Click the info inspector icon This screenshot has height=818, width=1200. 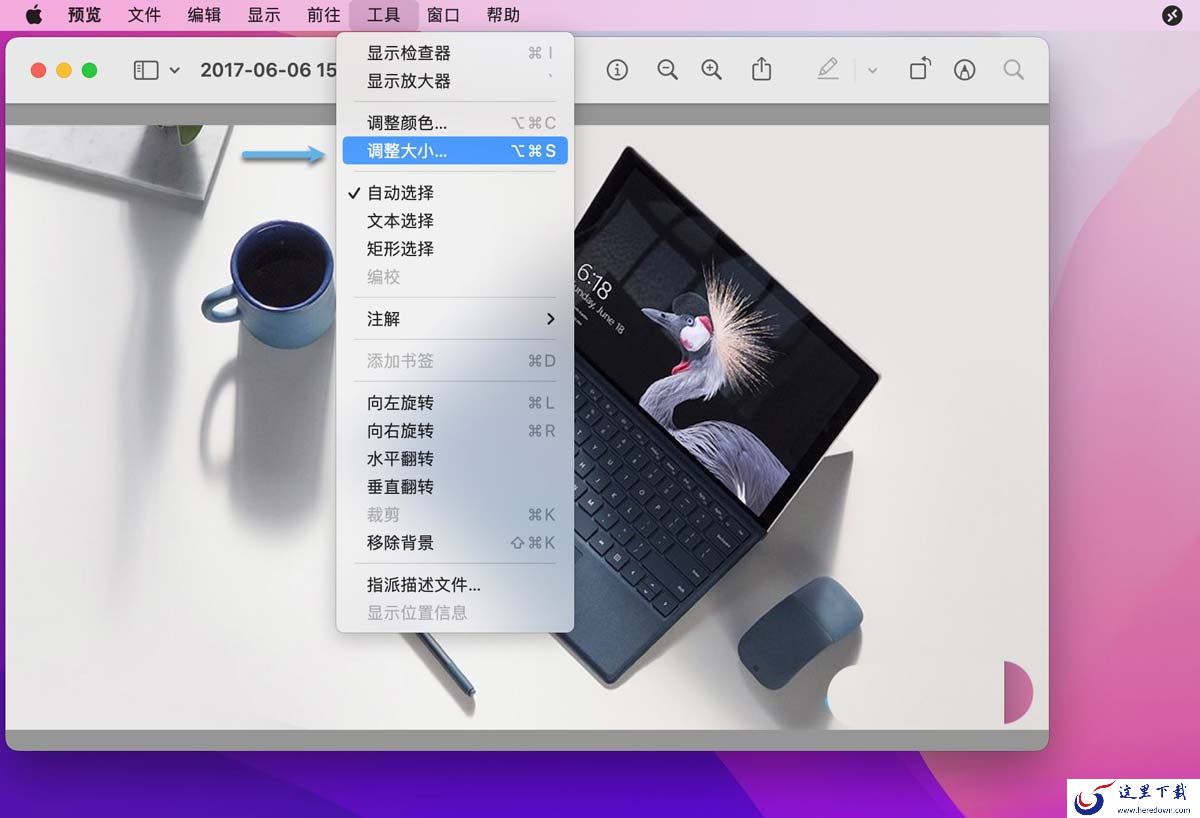[x=617, y=70]
